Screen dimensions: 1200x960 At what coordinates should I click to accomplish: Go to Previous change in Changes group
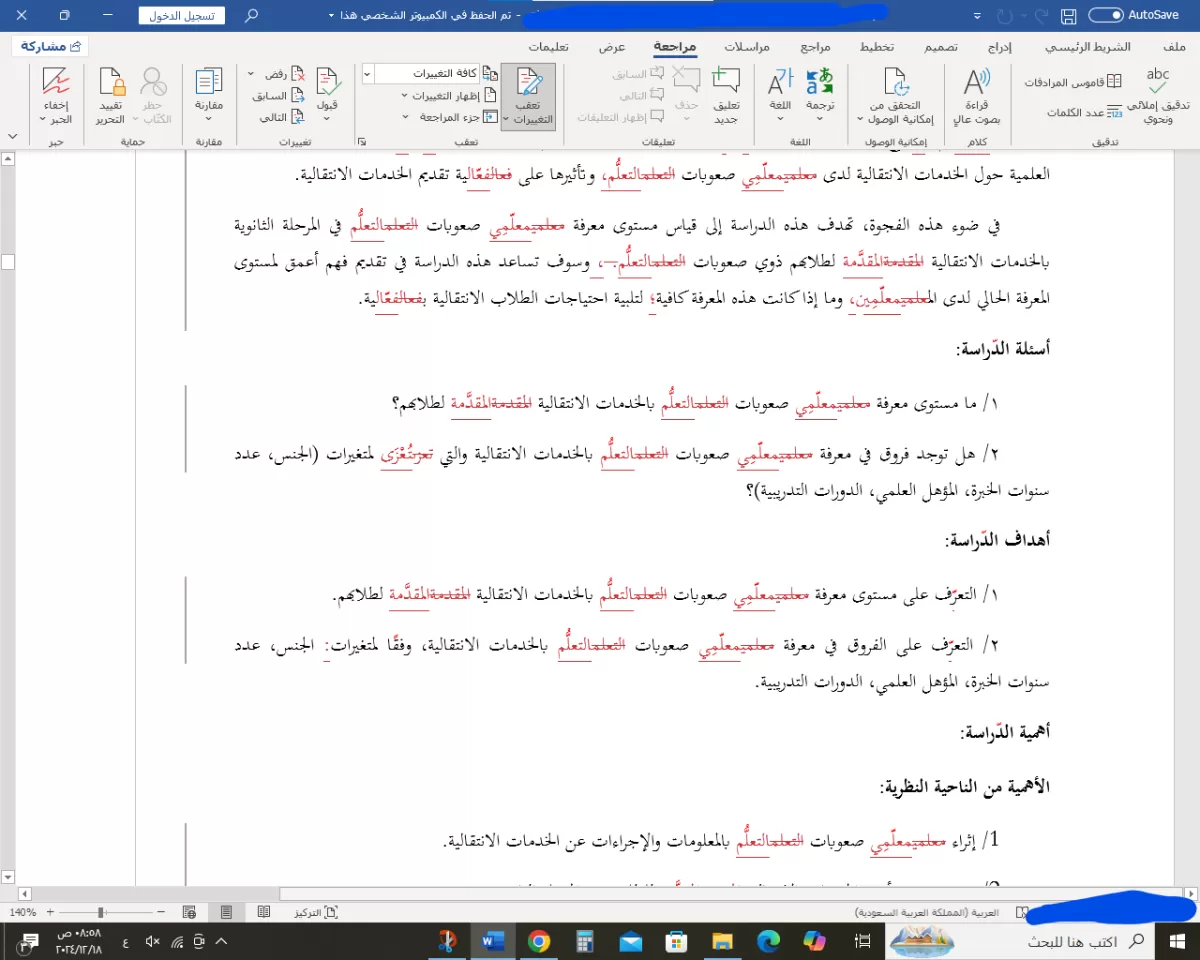point(278,96)
